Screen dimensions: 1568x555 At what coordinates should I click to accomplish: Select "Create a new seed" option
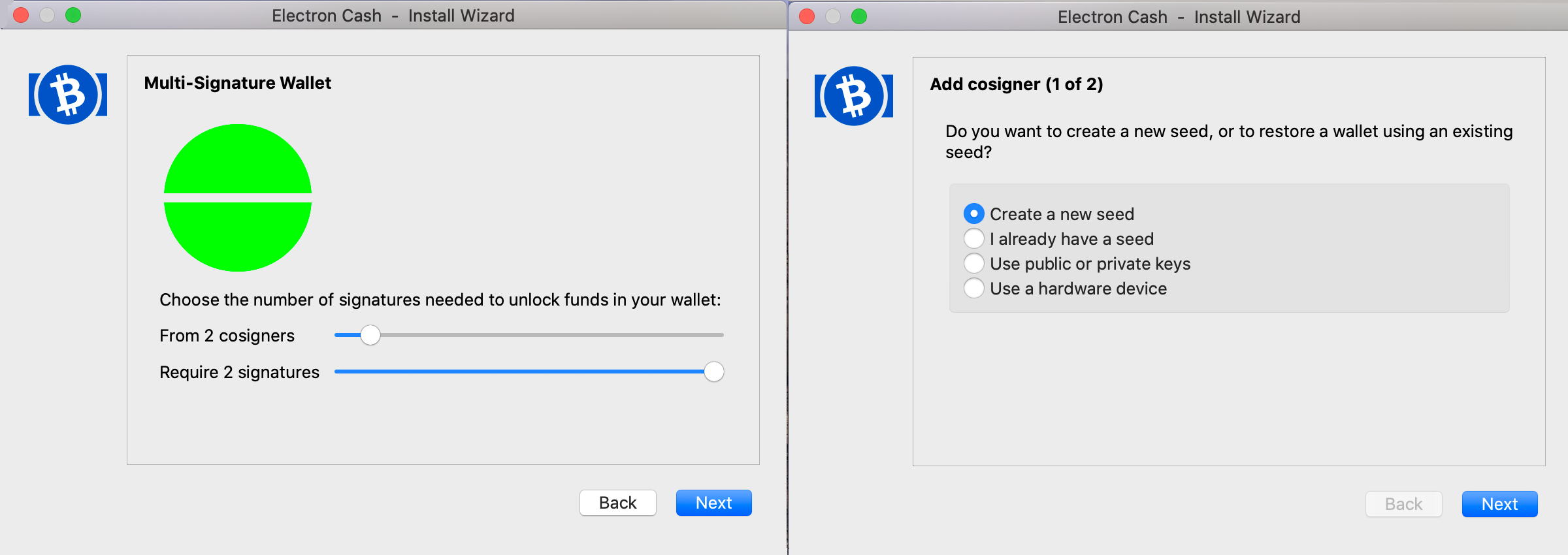(974, 214)
